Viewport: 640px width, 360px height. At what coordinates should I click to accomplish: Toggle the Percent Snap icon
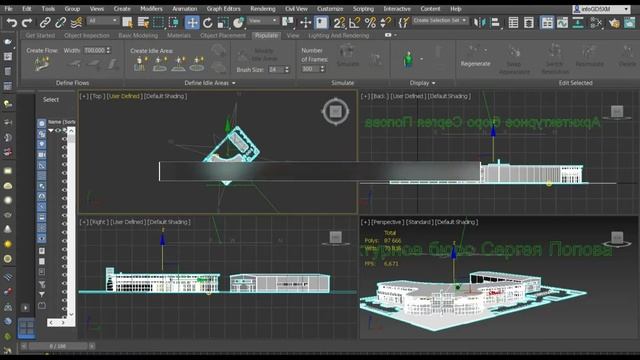[370, 22]
